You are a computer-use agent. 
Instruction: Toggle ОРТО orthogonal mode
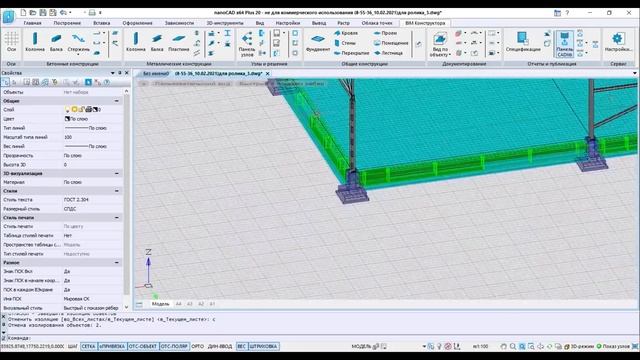[198, 347]
